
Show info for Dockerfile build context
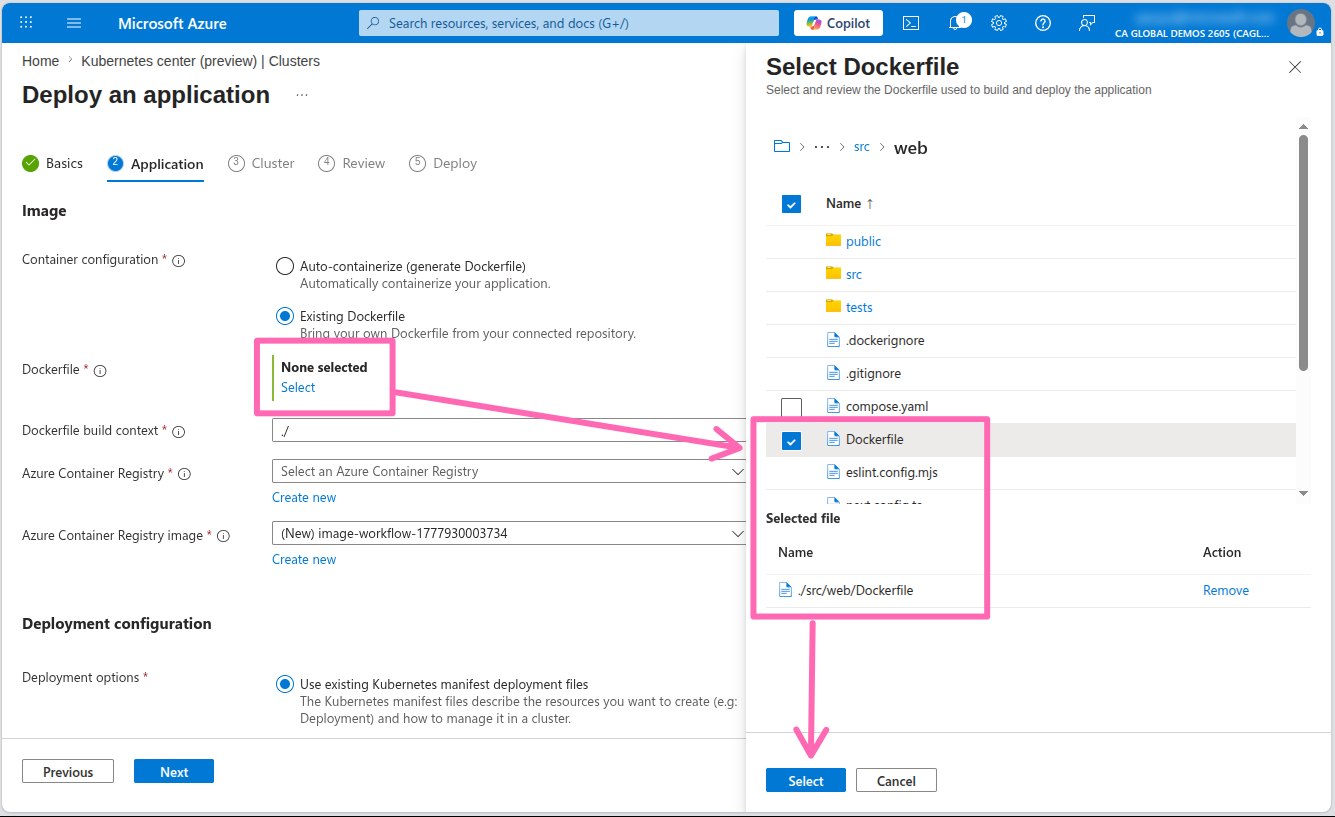179,432
